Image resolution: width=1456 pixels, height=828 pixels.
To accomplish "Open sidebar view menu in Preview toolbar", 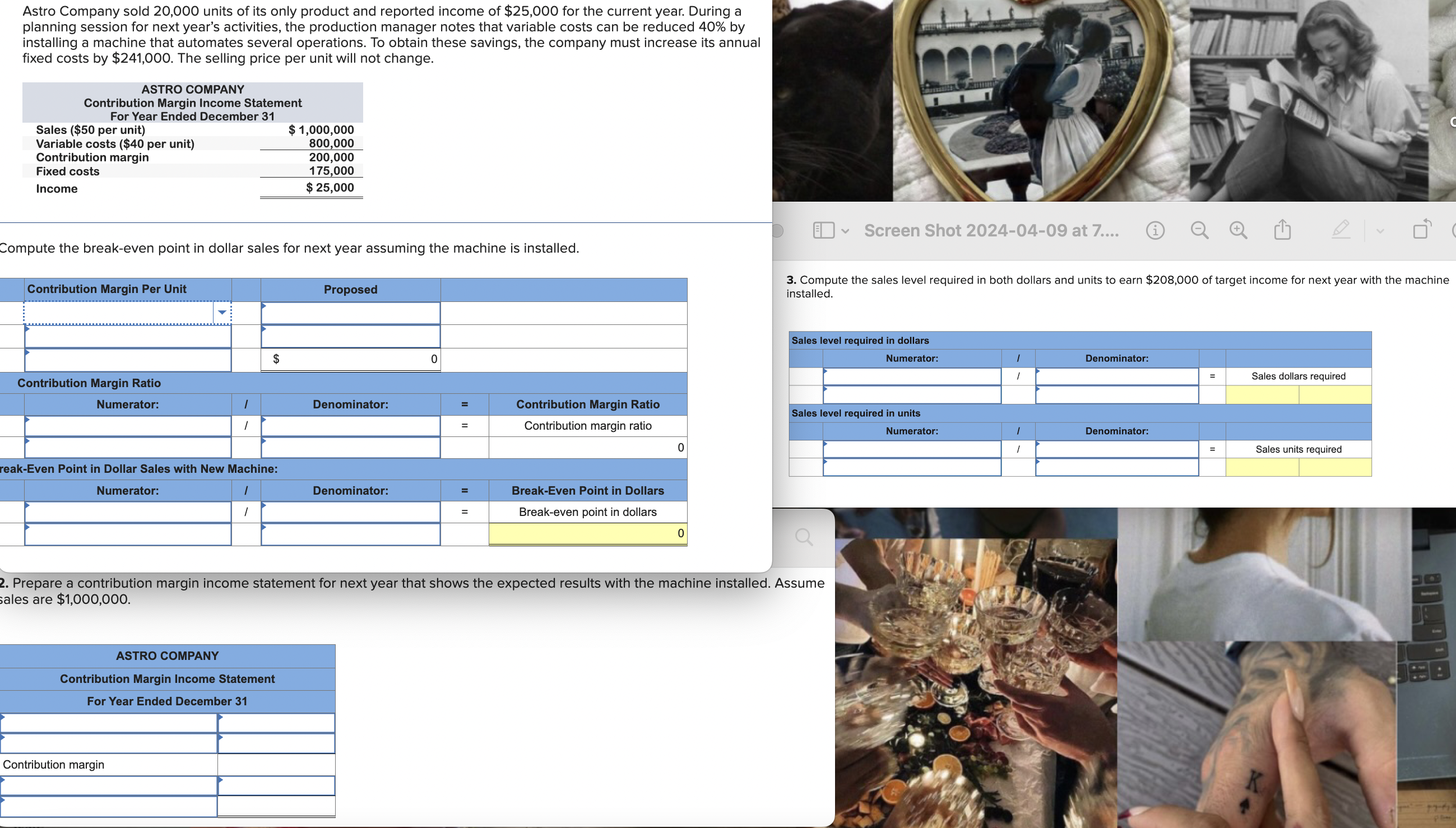I will [x=831, y=230].
